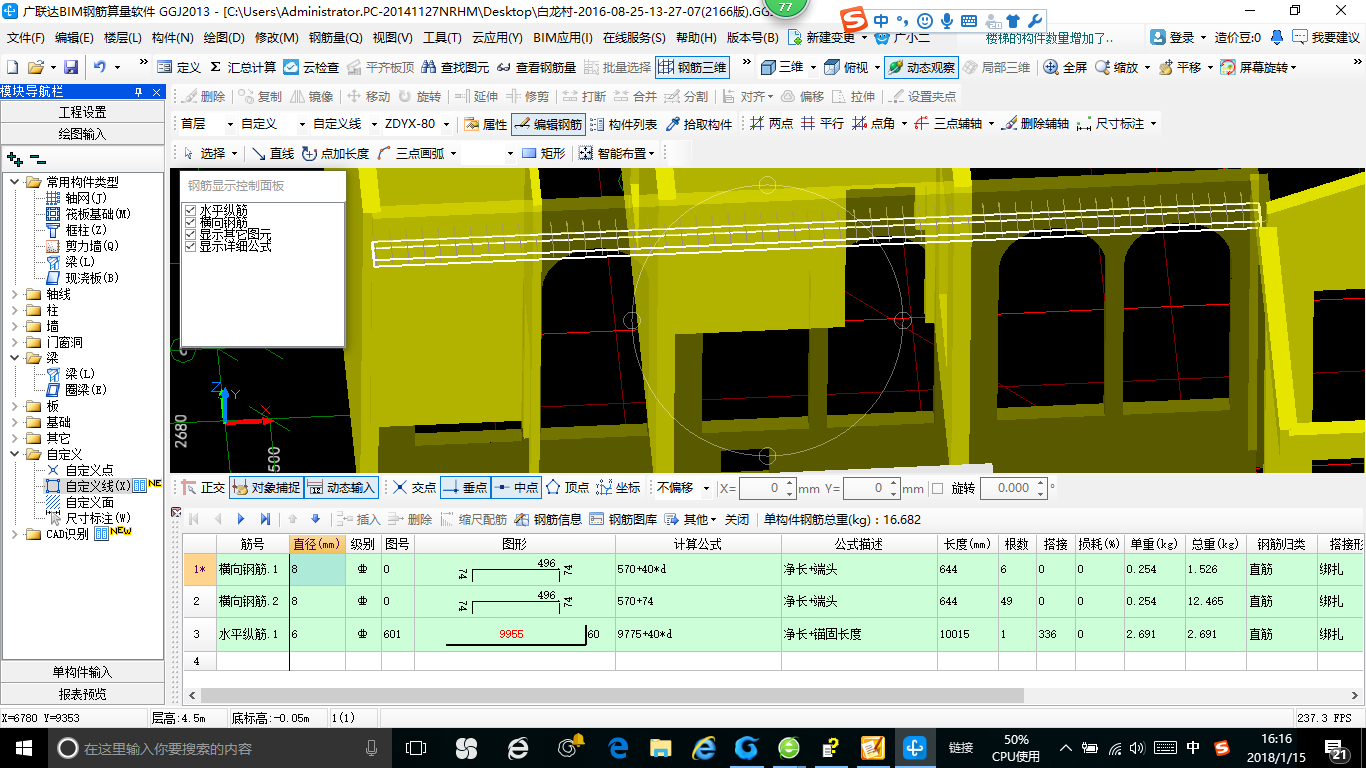Open the 钢筋量(Q) menu
This screenshot has width=1366, height=768.
(336, 38)
